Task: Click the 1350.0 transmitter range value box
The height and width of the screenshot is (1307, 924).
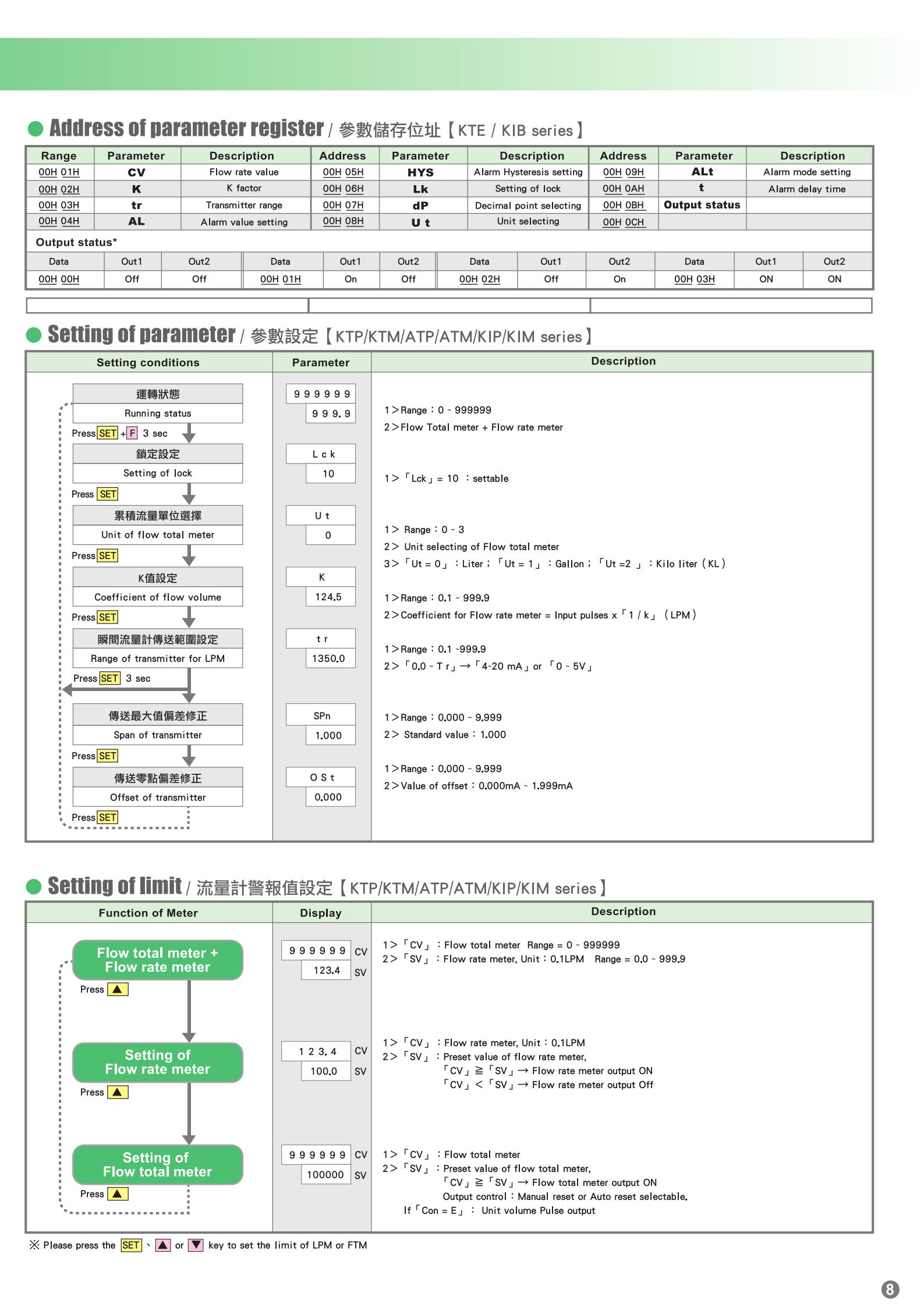Action: pos(330,658)
